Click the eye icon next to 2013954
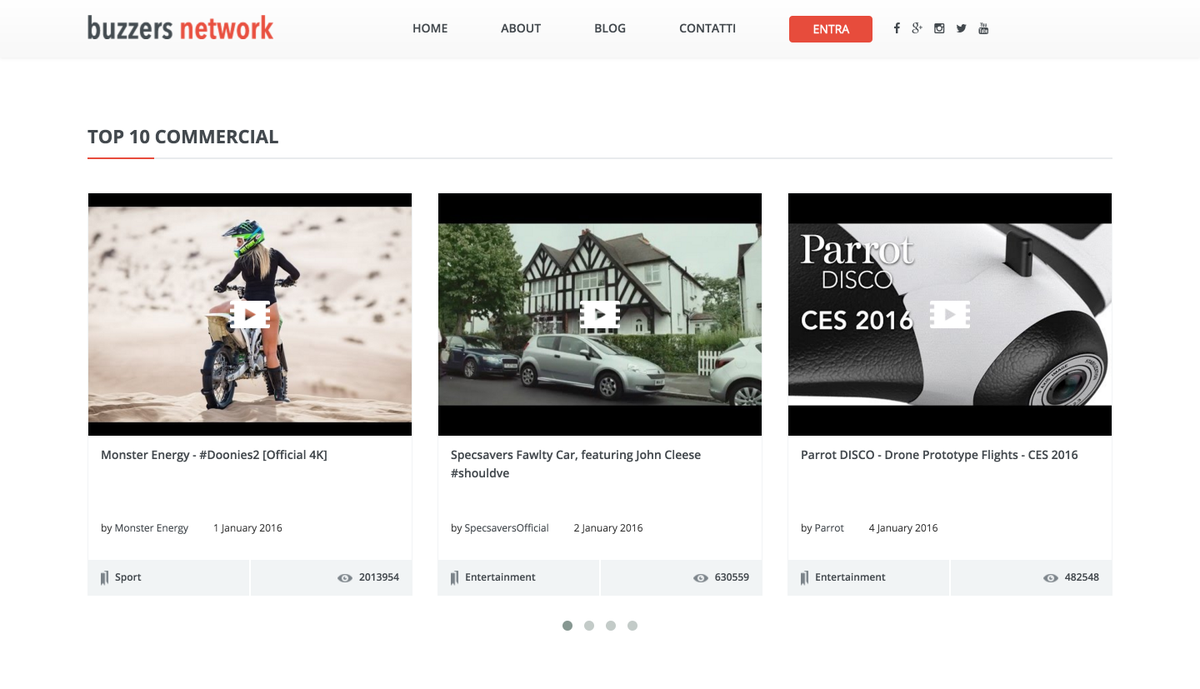This screenshot has width=1200, height=689. pyautogui.click(x=345, y=578)
